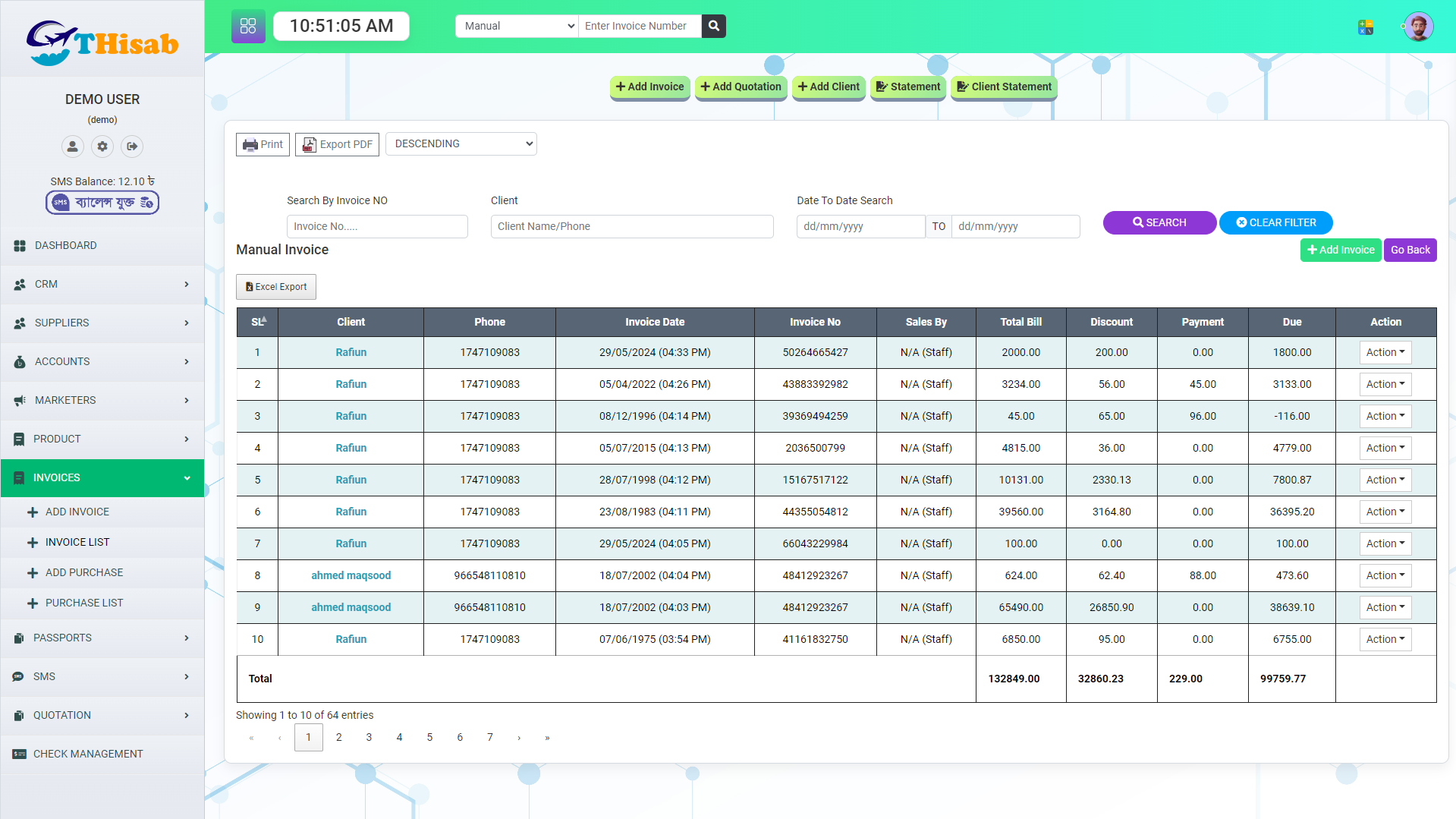Open the profile icon under Demo User
1456x819 pixels.
click(x=72, y=146)
